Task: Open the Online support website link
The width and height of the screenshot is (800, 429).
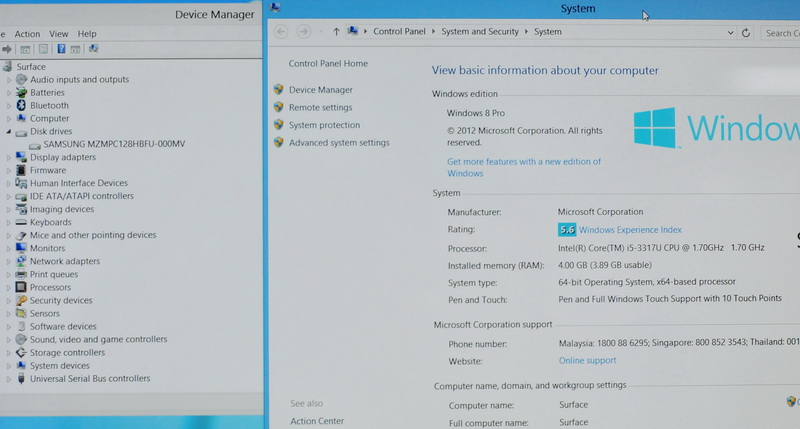Action: click(587, 360)
